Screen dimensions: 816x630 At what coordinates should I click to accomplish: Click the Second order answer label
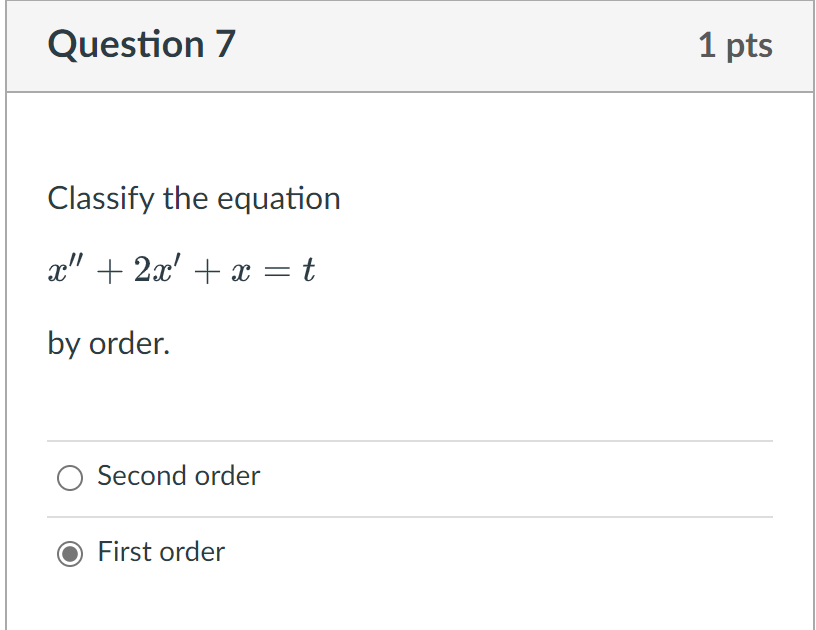[x=178, y=477]
